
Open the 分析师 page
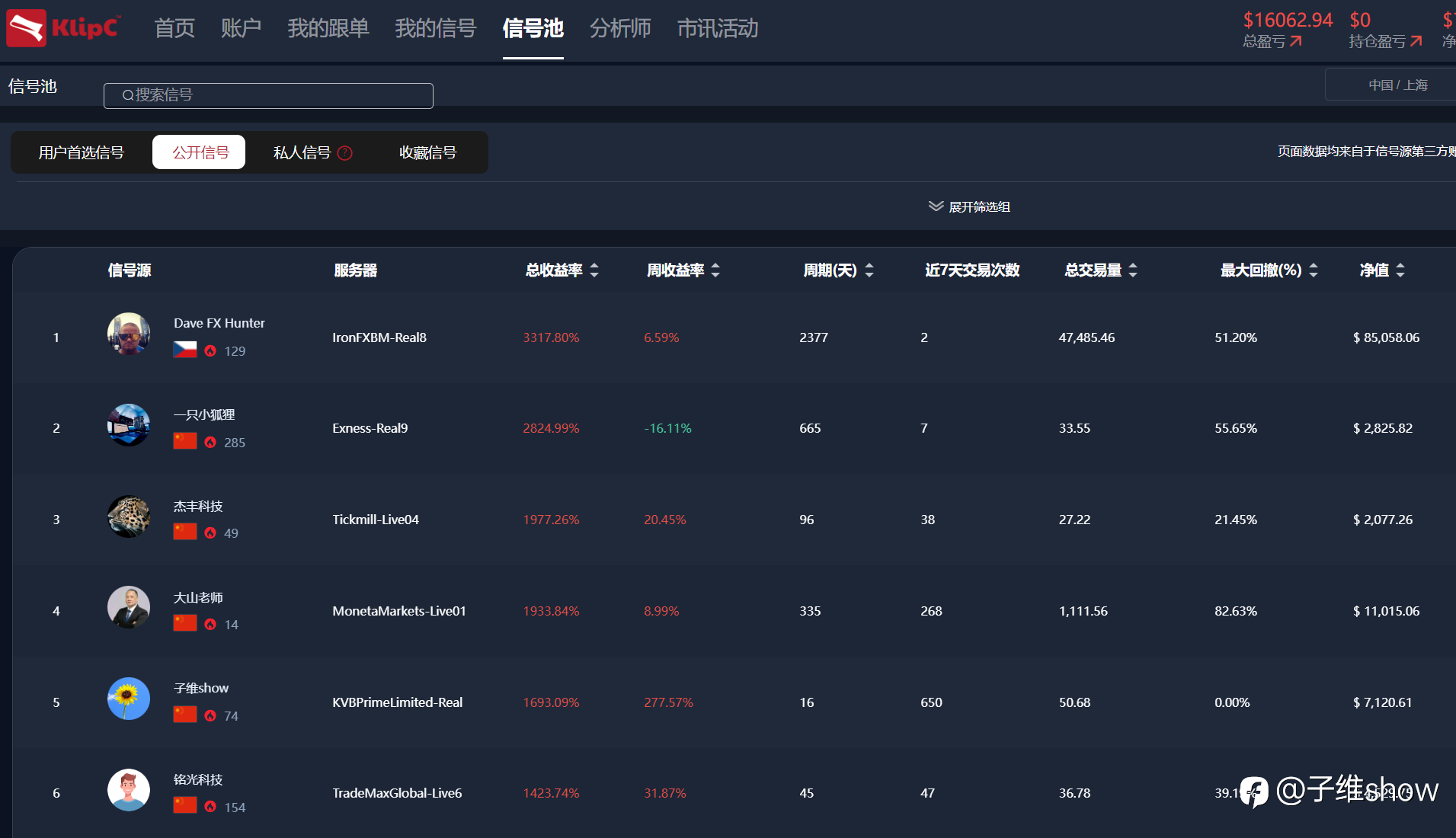[620, 28]
